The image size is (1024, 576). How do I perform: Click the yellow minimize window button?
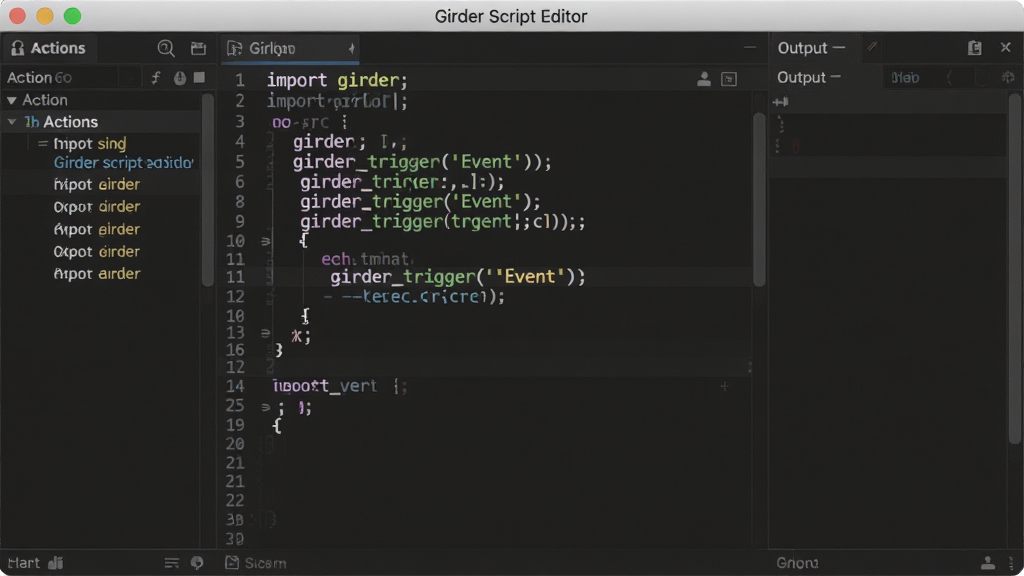(44, 16)
